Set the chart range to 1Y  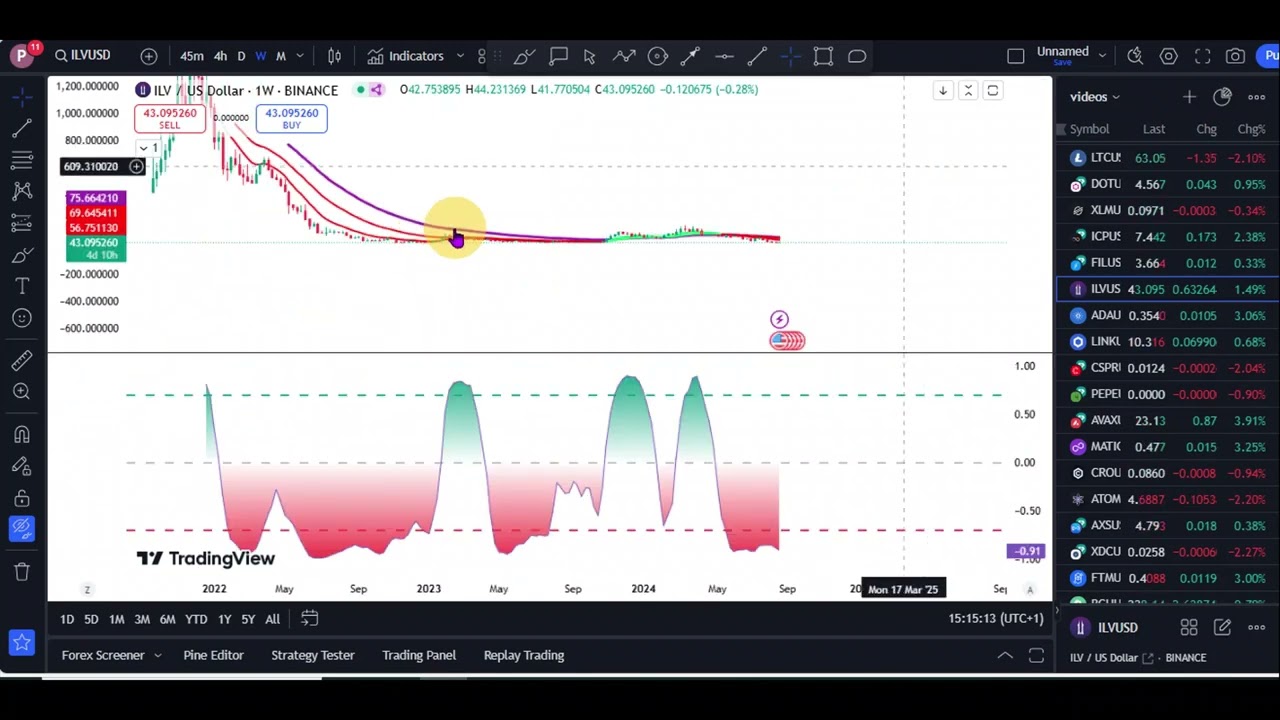(x=224, y=619)
